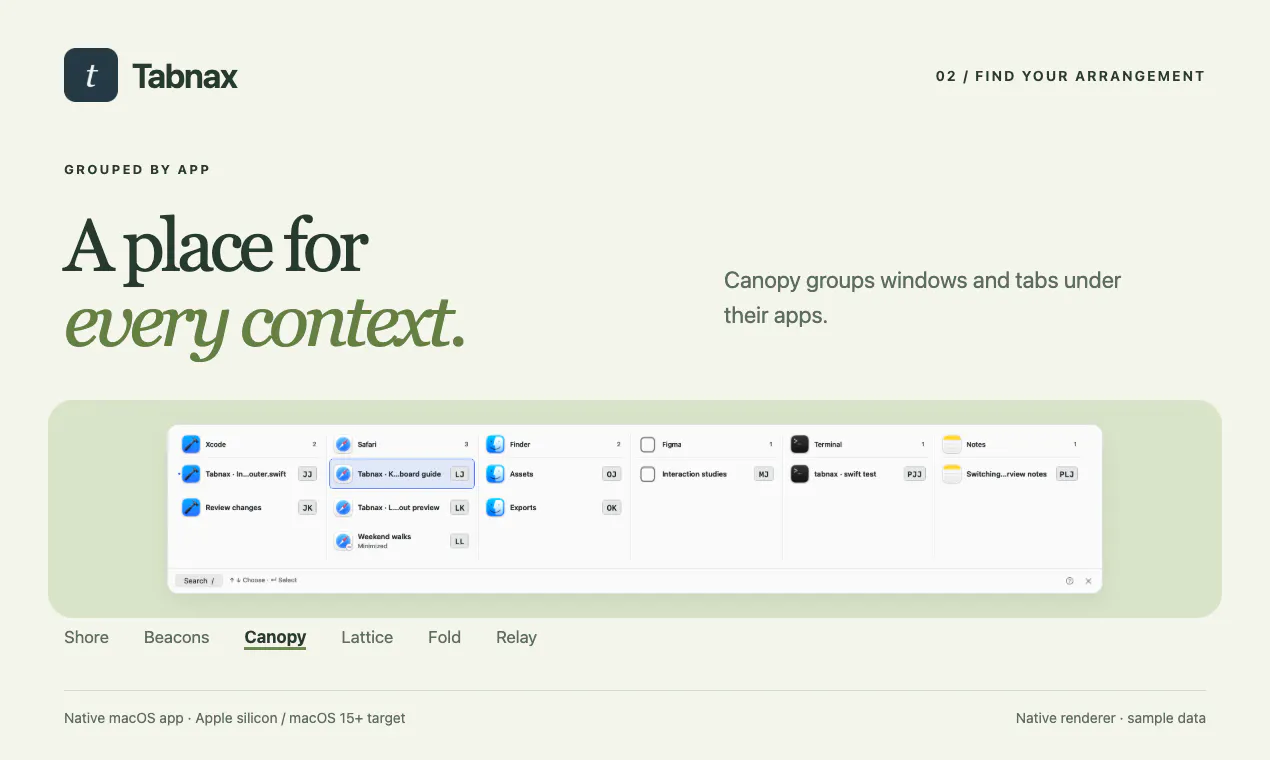This screenshot has width=1270, height=760.
Task: Click the Terminal app header icon
Action: pyautogui.click(x=799, y=444)
